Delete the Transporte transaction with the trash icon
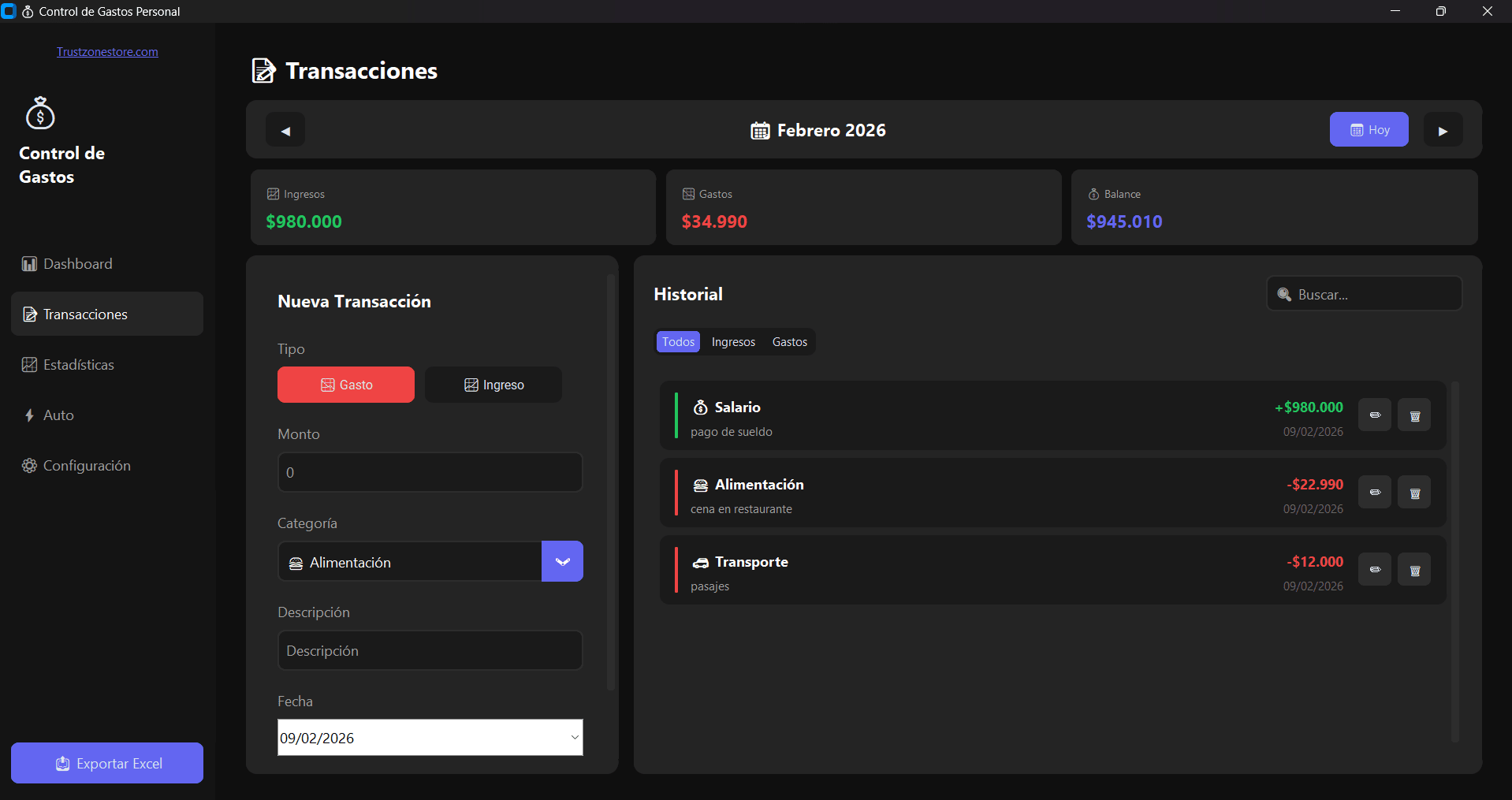Viewport: 1512px width, 800px height. point(1413,568)
